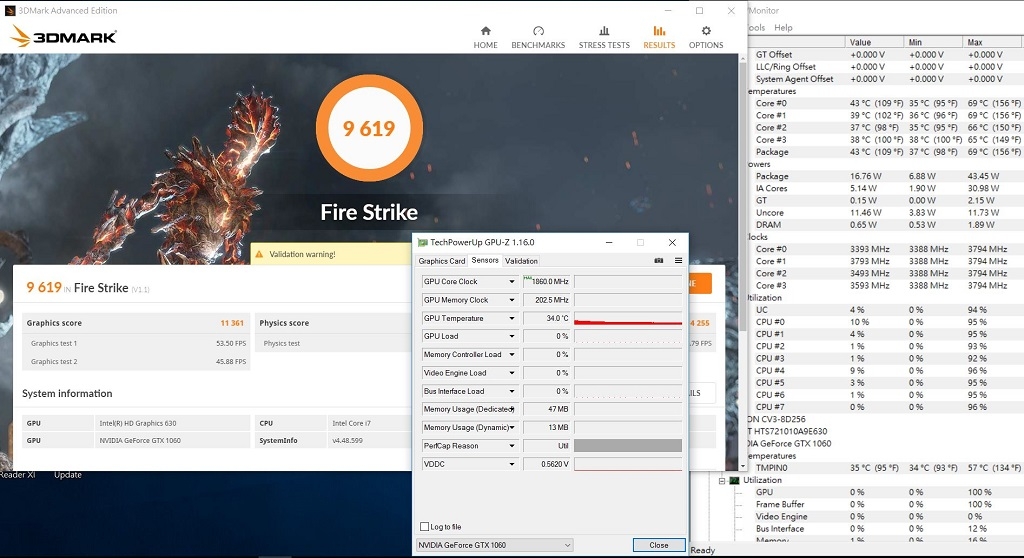Click the Graphics score 11 361 value
Image resolution: width=1024 pixels, height=558 pixels.
(232, 323)
